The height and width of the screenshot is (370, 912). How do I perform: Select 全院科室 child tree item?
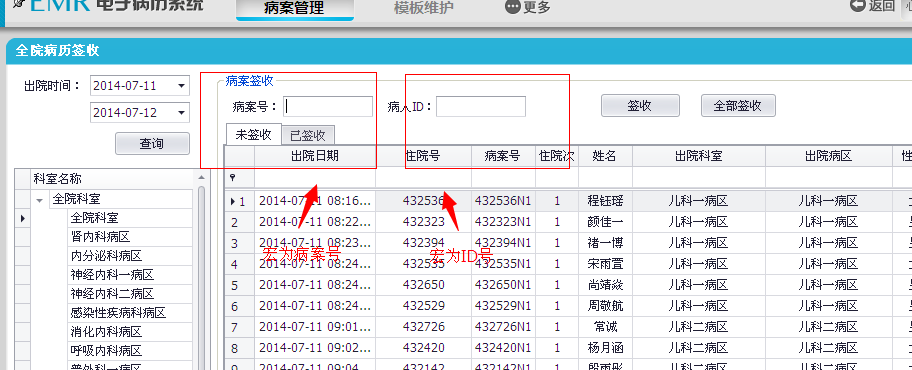(94, 218)
